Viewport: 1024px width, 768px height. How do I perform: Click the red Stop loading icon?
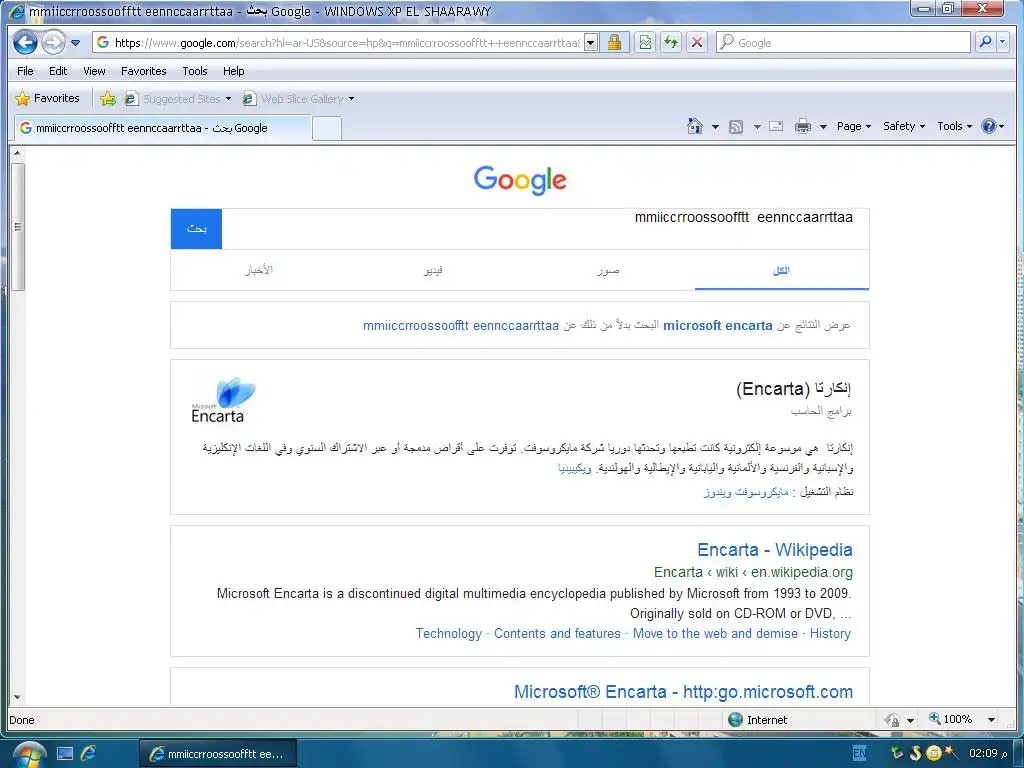[x=697, y=43]
